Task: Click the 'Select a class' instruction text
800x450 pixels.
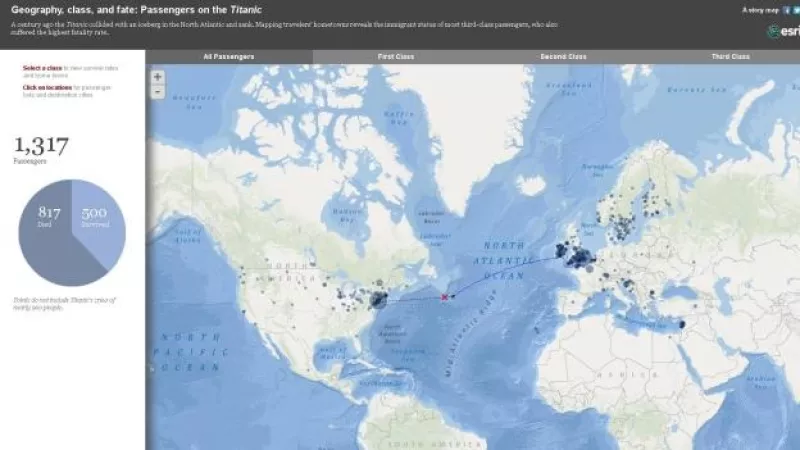Action: 41,67
